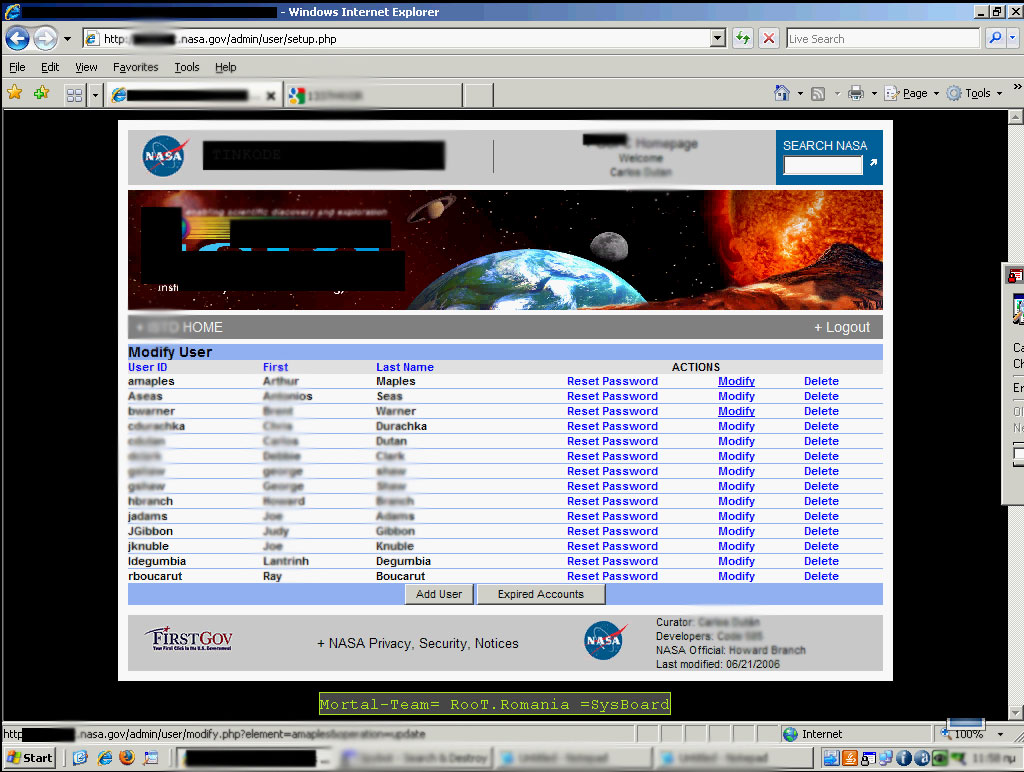Open the Tools menu in menu bar
The image size is (1024, 772).
pos(187,67)
